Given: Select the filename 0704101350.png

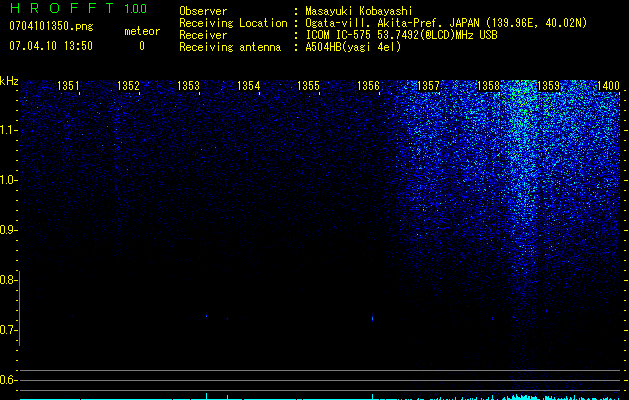Looking at the screenshot, I should [x=51, y=26].
